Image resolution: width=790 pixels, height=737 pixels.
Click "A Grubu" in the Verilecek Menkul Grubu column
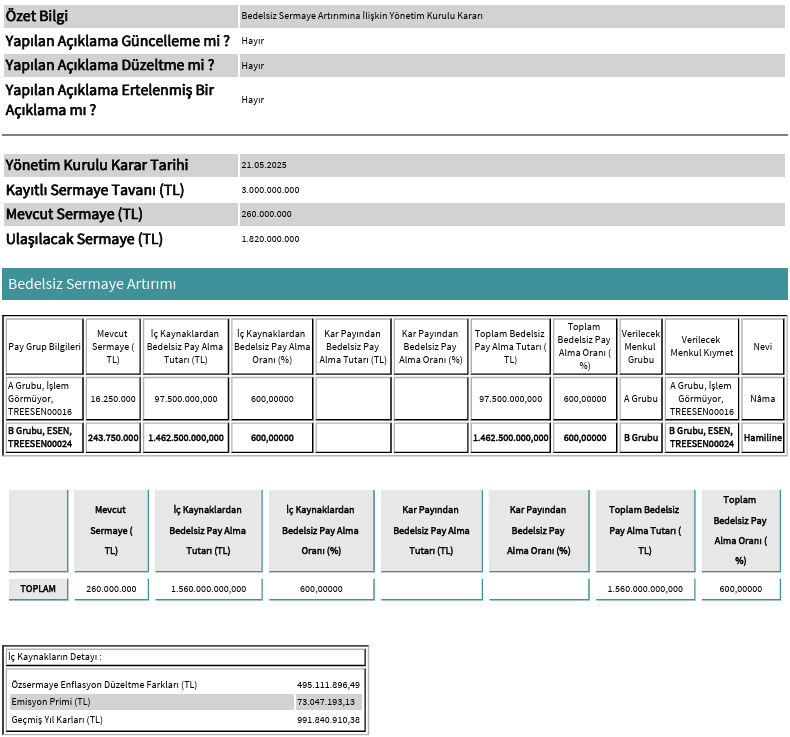(x=640, y=399)
